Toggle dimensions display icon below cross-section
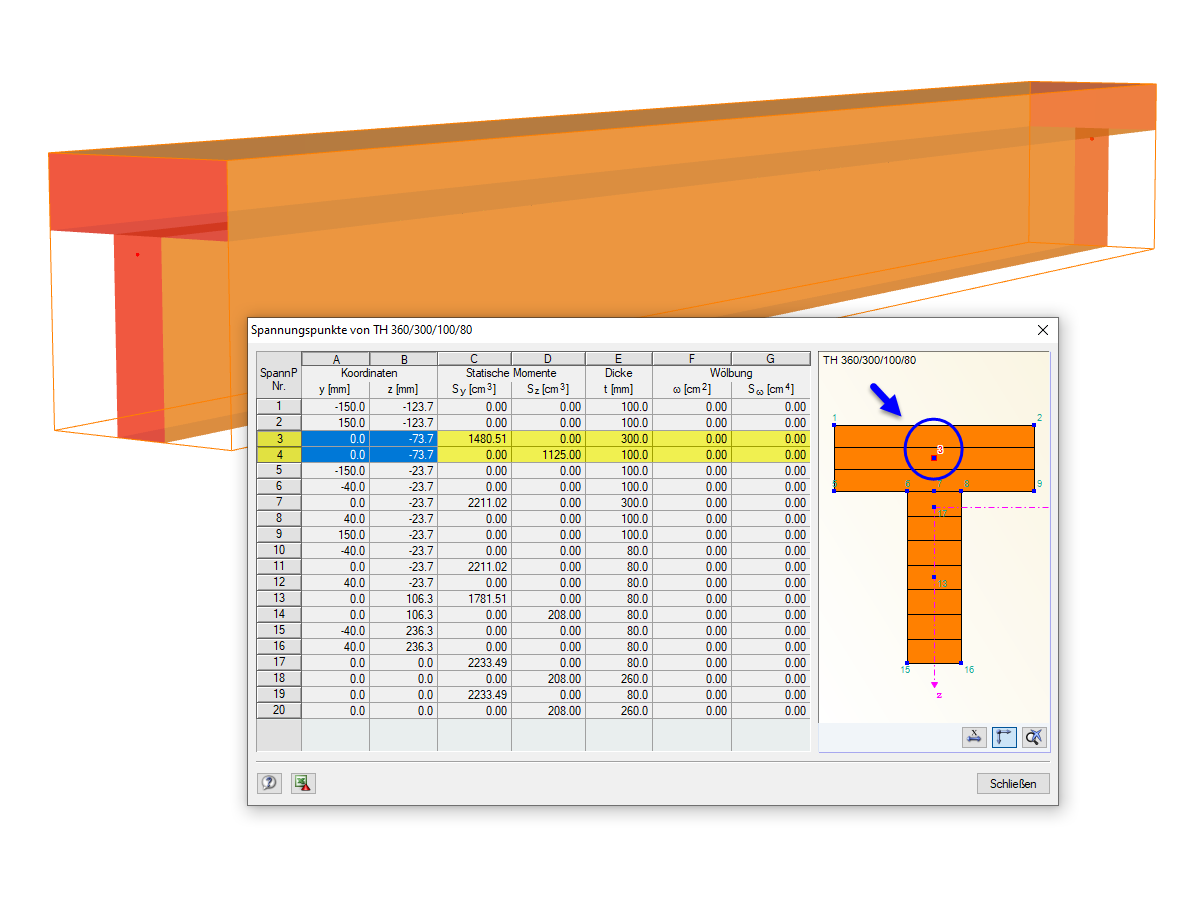The height and width of the screenshot is (900, 1200). 974,737
